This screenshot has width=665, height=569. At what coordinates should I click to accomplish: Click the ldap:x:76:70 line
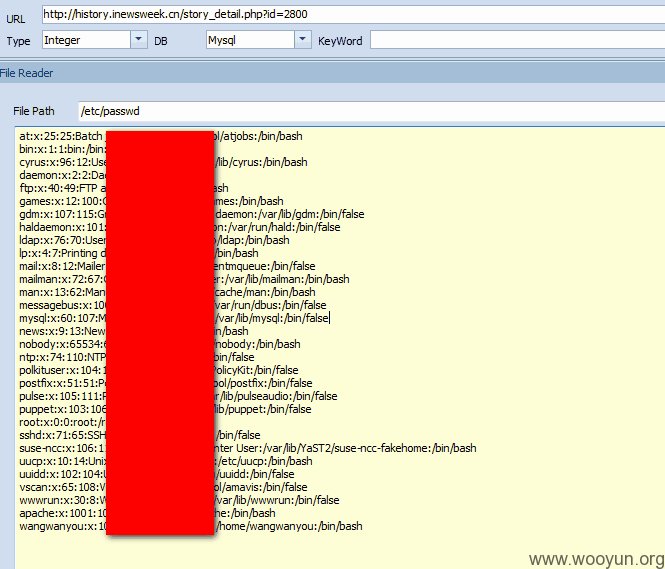[x=154, y=240]
